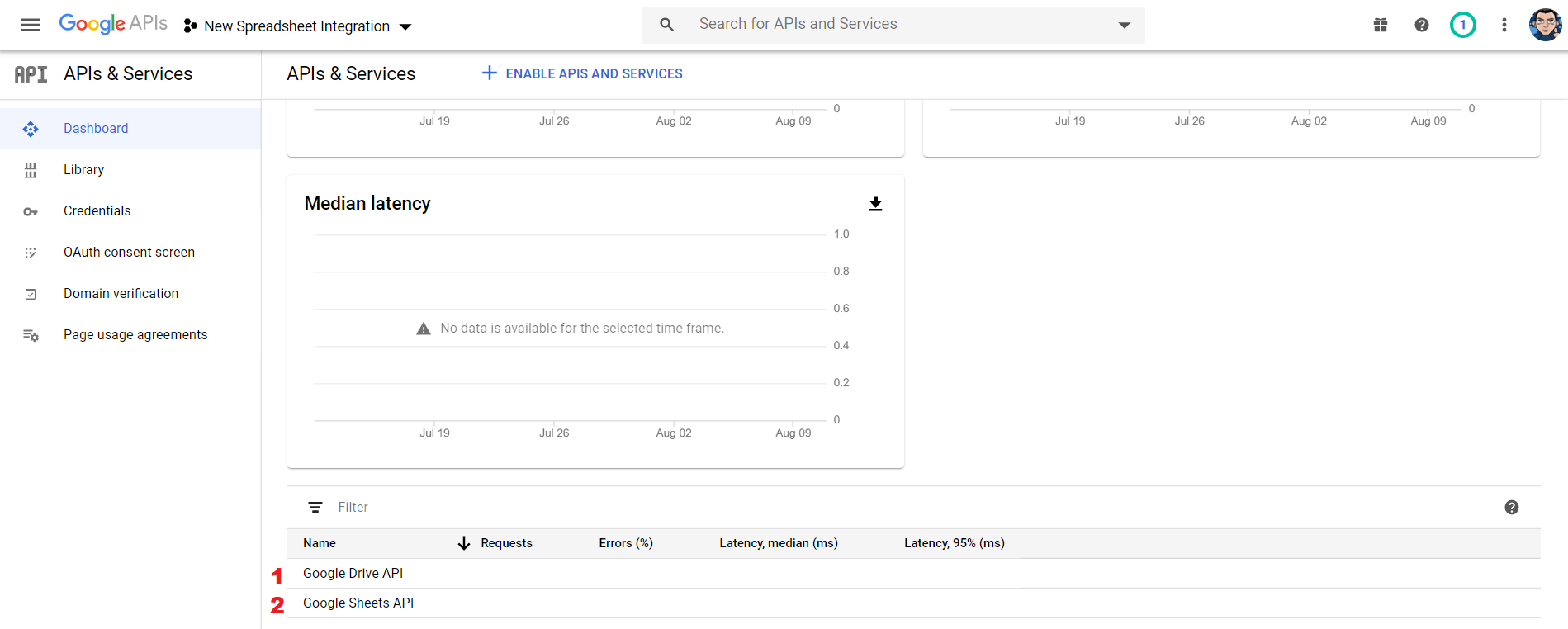This screenshot has height=629, width=1568.
Task: Click the user account avatar
Action: (x=1545, y=25)
